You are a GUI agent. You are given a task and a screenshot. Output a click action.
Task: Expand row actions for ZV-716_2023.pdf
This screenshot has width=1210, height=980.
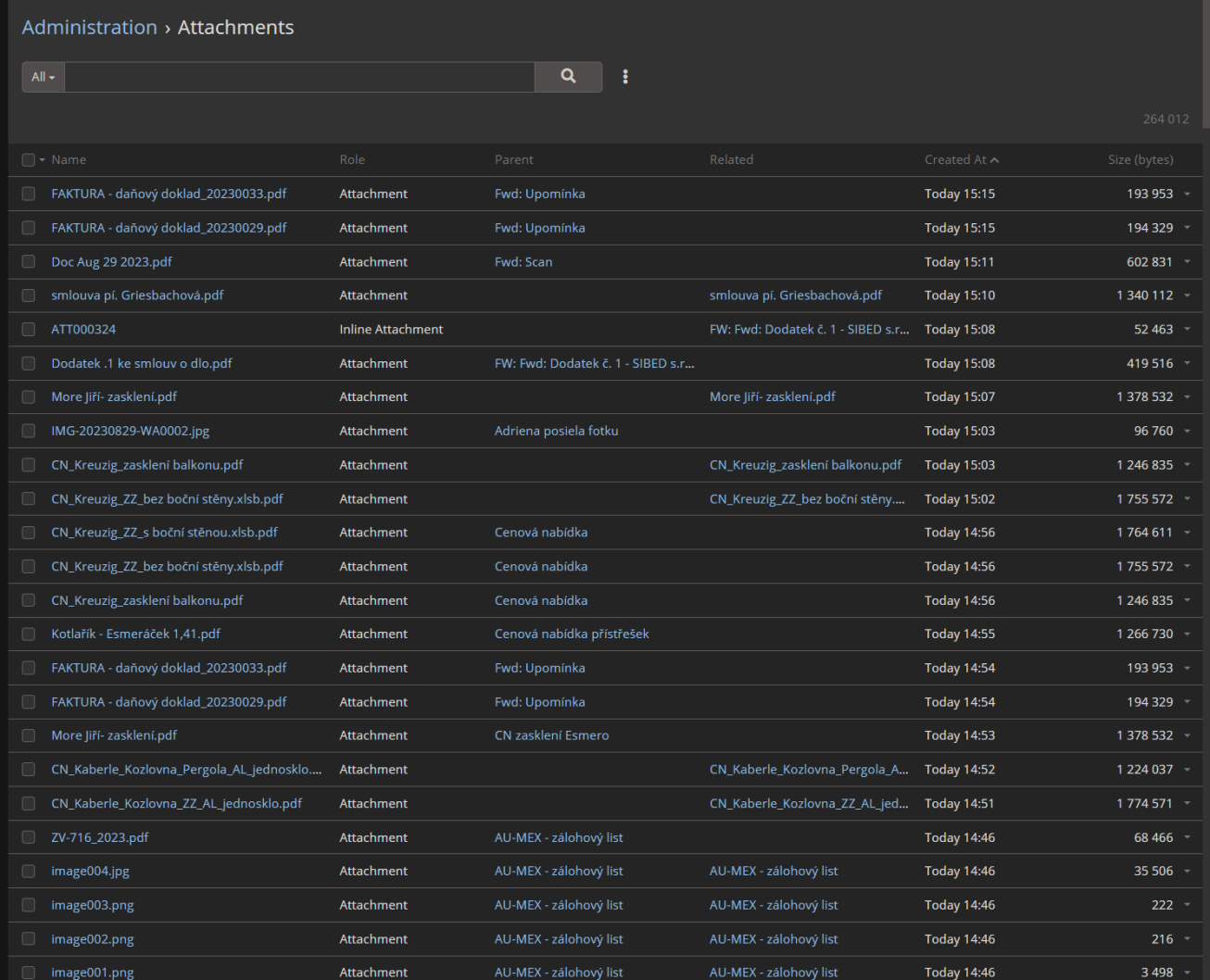click(1187, 837)
